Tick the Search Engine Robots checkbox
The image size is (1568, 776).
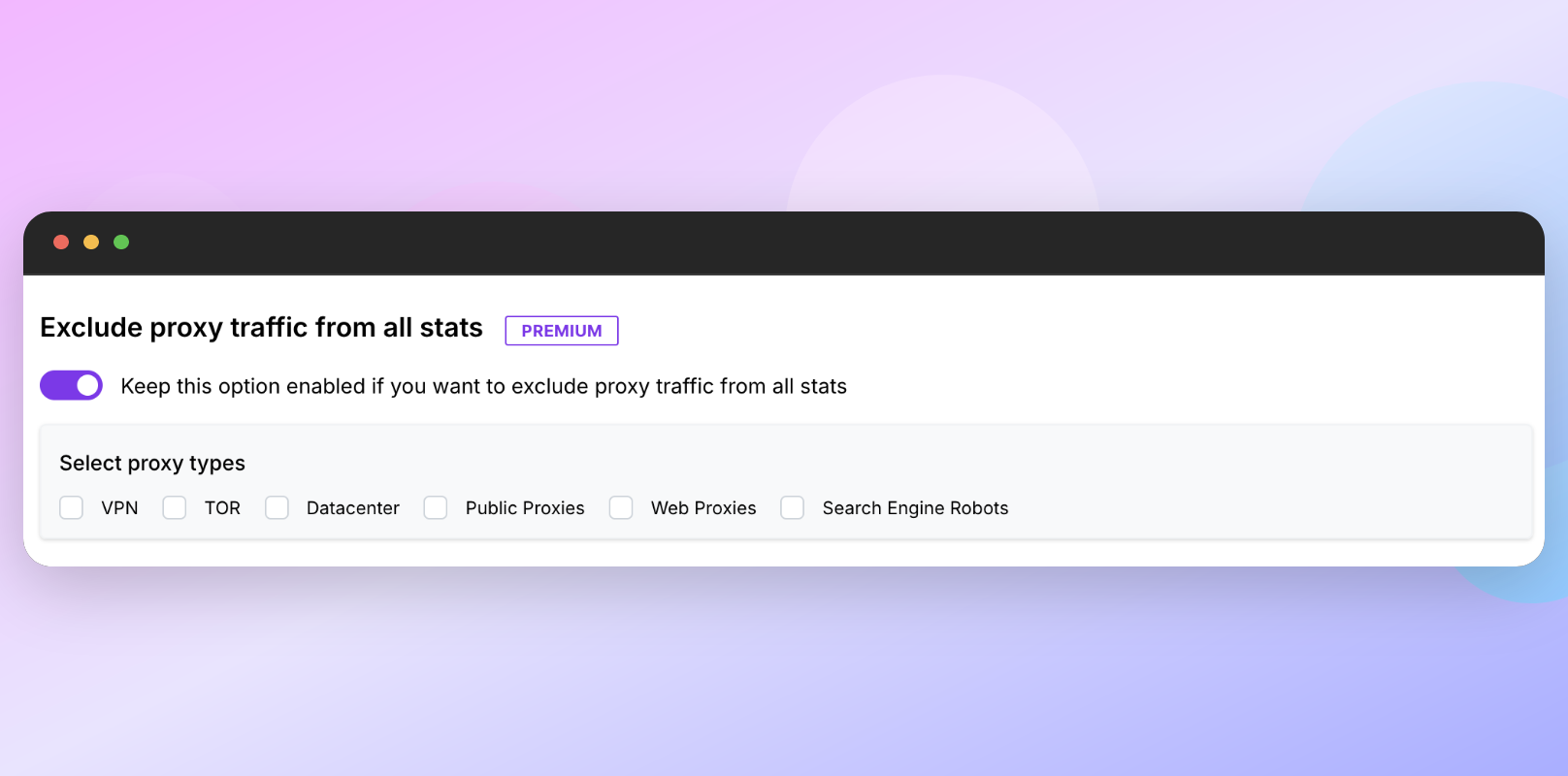[793, 507]
